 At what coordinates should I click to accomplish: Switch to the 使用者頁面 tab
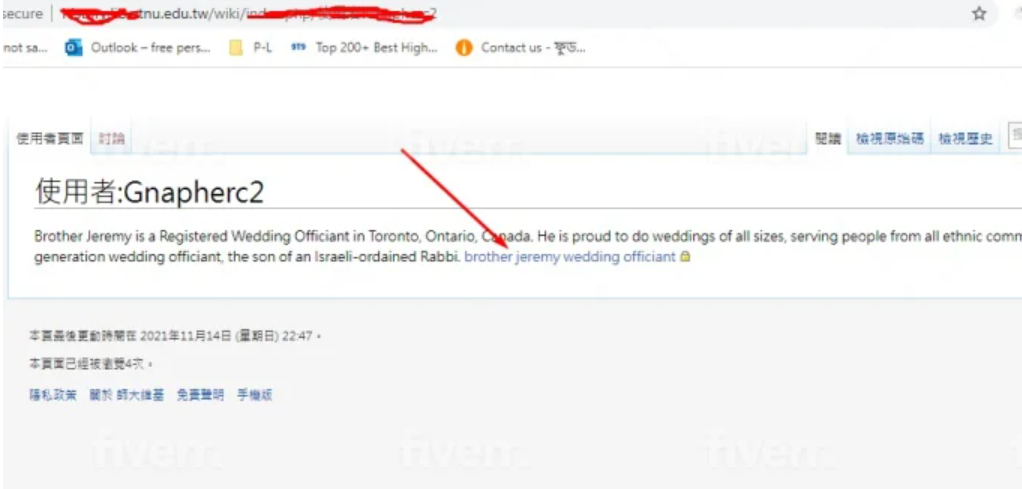coord(50,138)
